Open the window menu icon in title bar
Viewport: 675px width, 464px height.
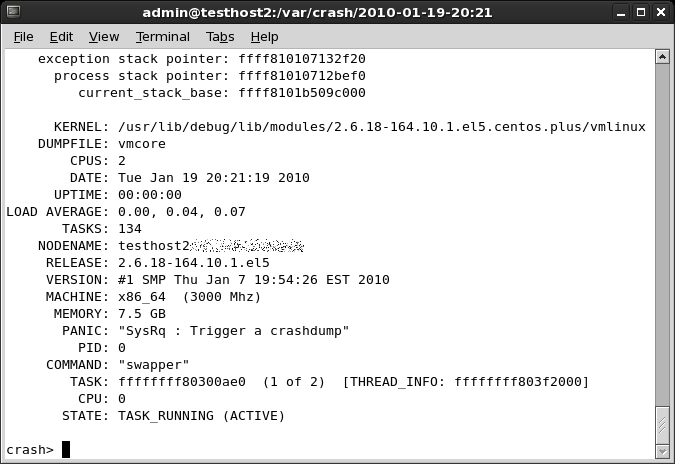(x=12, y=11)
